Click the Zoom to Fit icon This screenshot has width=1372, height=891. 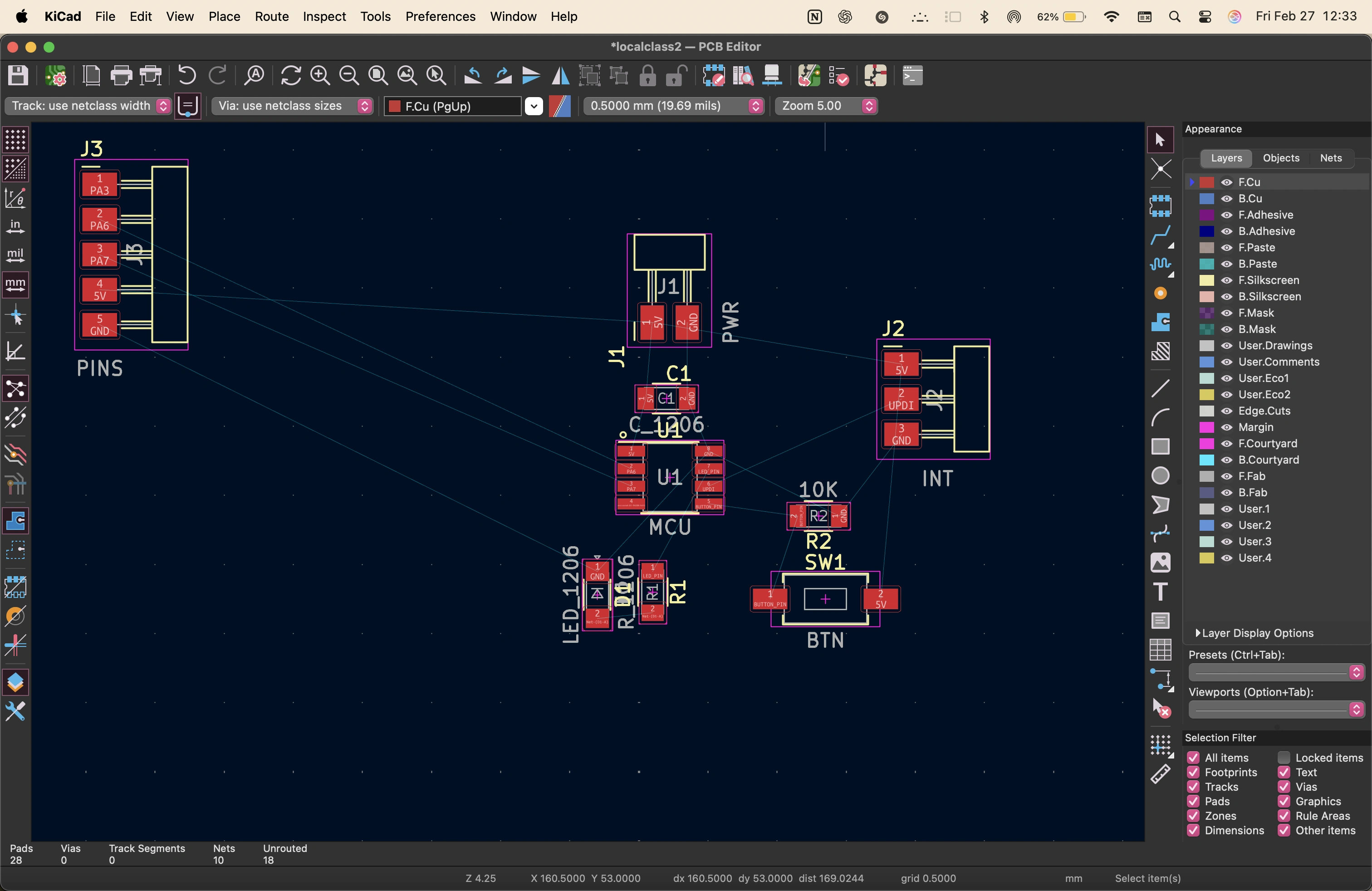point(378,75)
